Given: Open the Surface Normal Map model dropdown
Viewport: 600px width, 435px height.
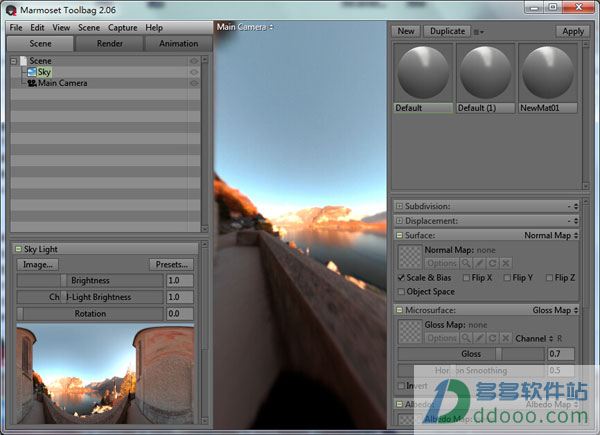Looking at the screenshot, I should [551, 235].
